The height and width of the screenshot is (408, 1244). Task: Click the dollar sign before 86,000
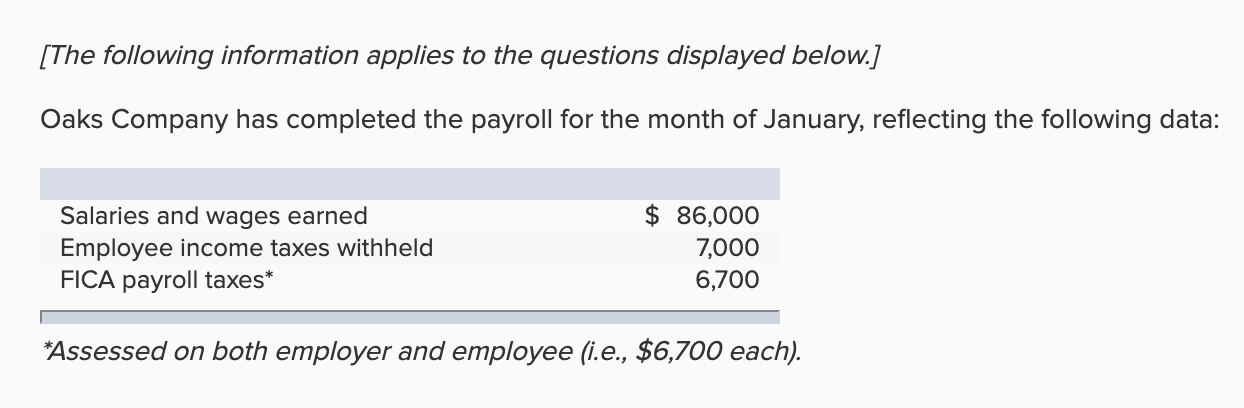[x=653, y=216]
